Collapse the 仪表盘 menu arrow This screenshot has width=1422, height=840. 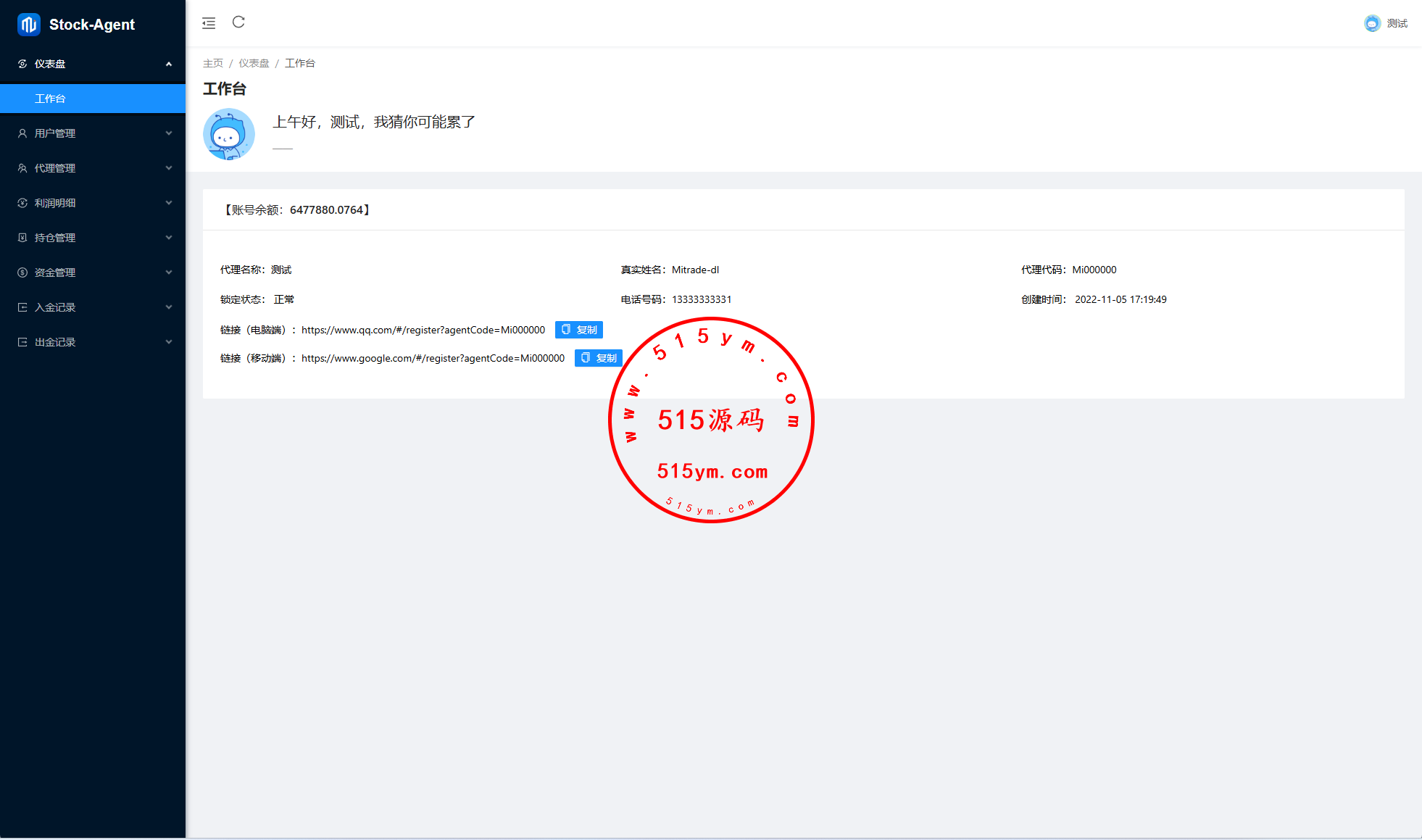[169, 64]
